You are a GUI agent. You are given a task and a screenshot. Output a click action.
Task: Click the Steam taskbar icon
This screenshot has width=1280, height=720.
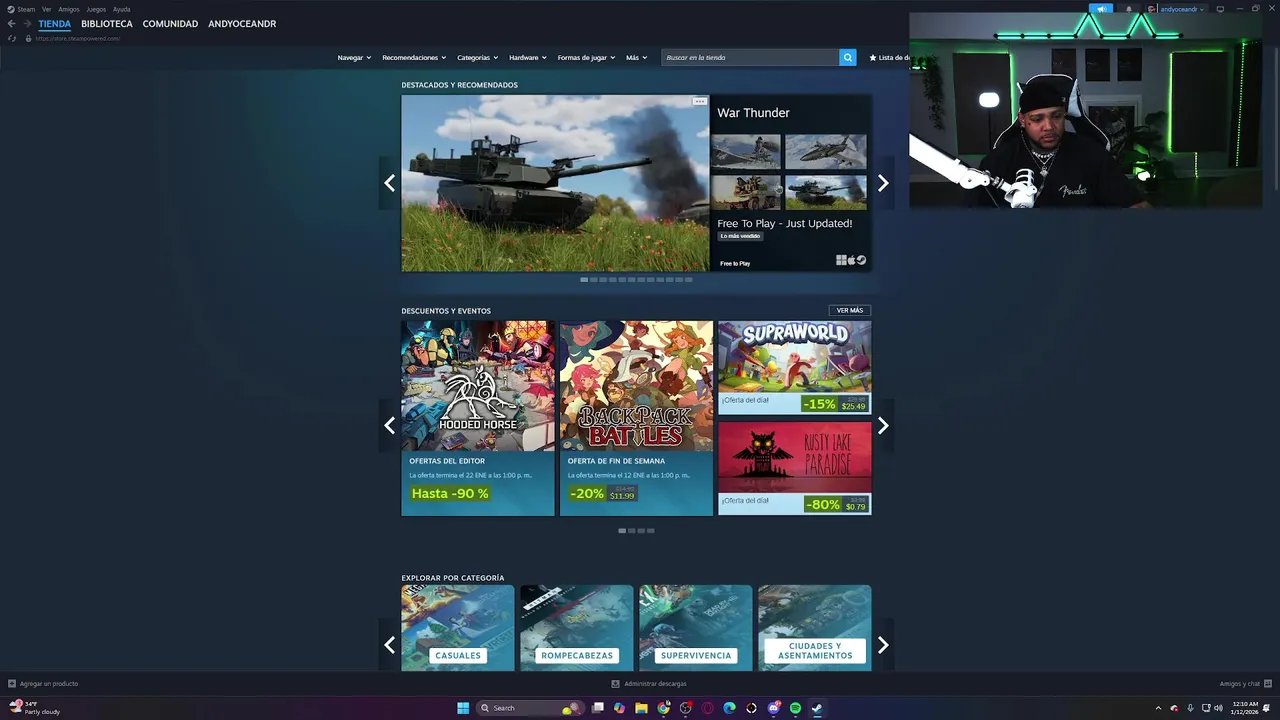817,708
